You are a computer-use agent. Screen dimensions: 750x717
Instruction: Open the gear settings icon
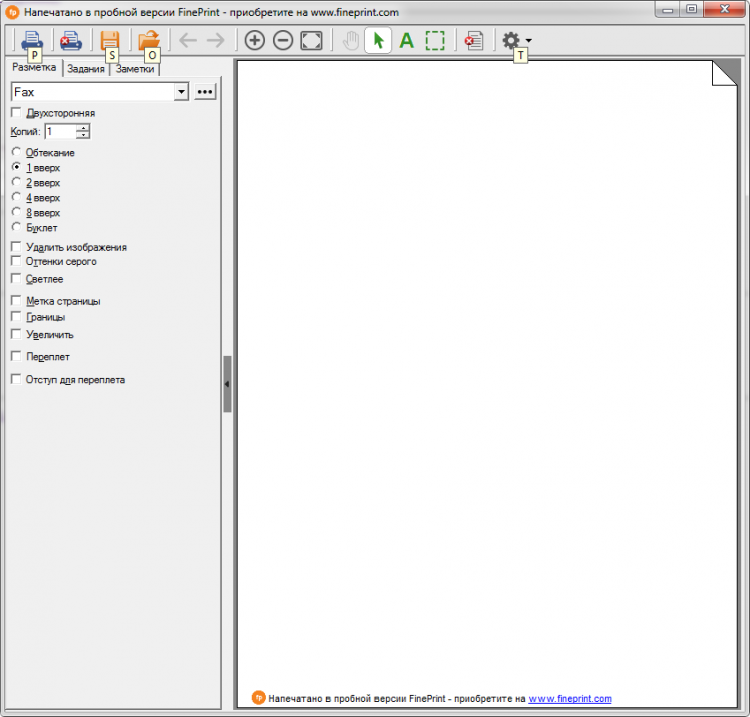pos(511,40)
